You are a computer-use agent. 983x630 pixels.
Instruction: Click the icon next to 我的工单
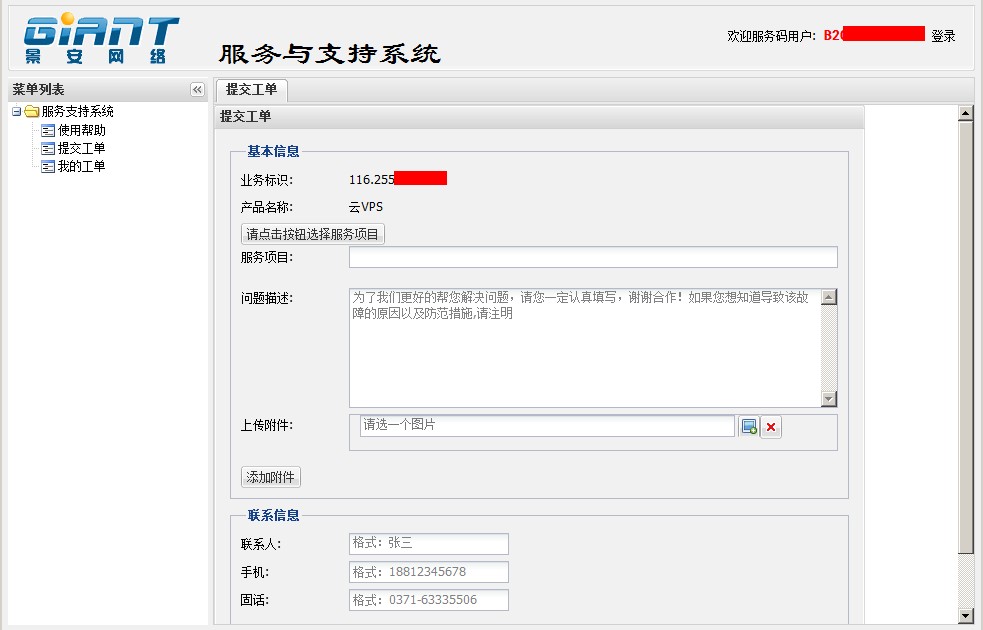coord(48,166)
